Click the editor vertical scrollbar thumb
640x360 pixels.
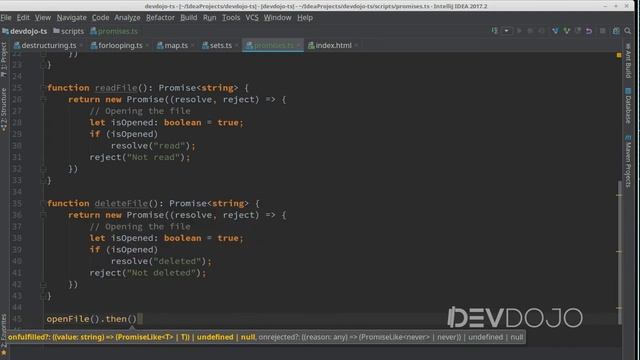620,252
